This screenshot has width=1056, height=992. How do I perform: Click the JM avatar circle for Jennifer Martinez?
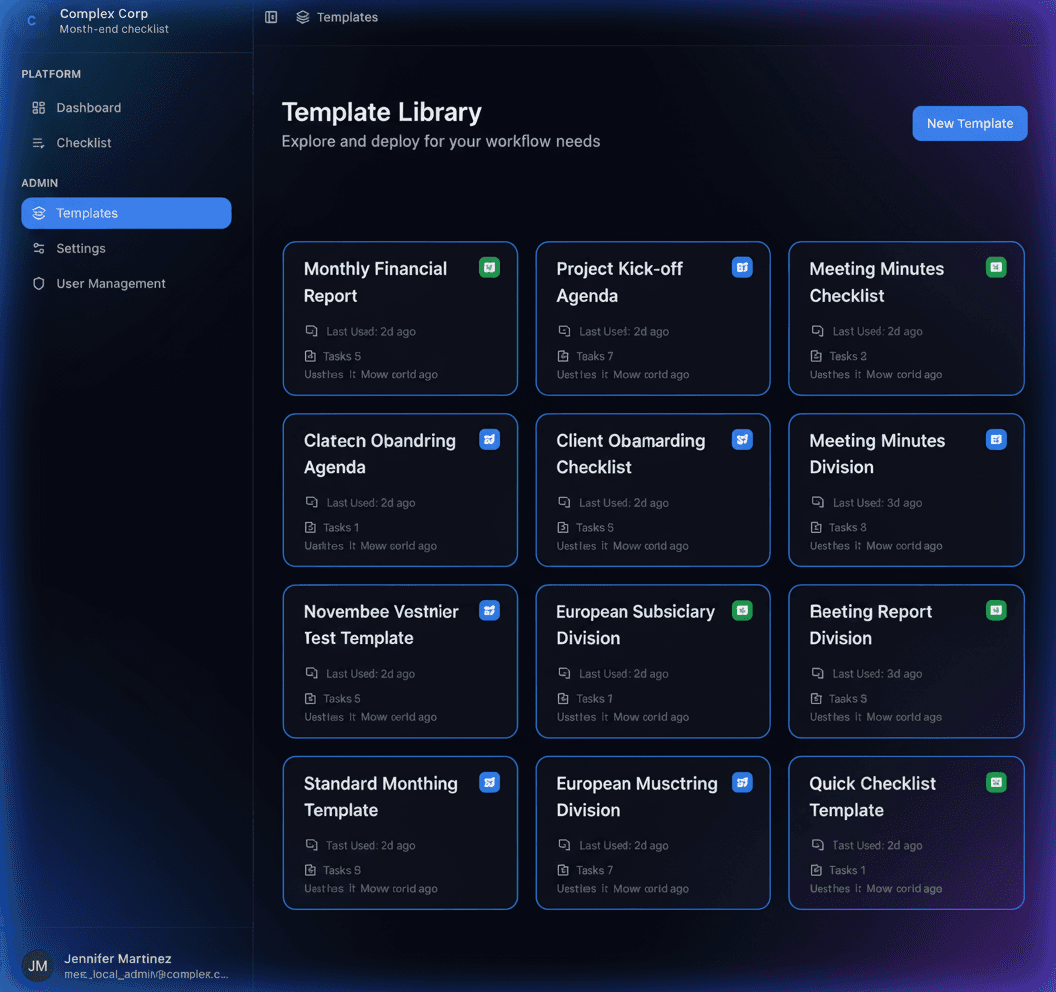(37, 966)
